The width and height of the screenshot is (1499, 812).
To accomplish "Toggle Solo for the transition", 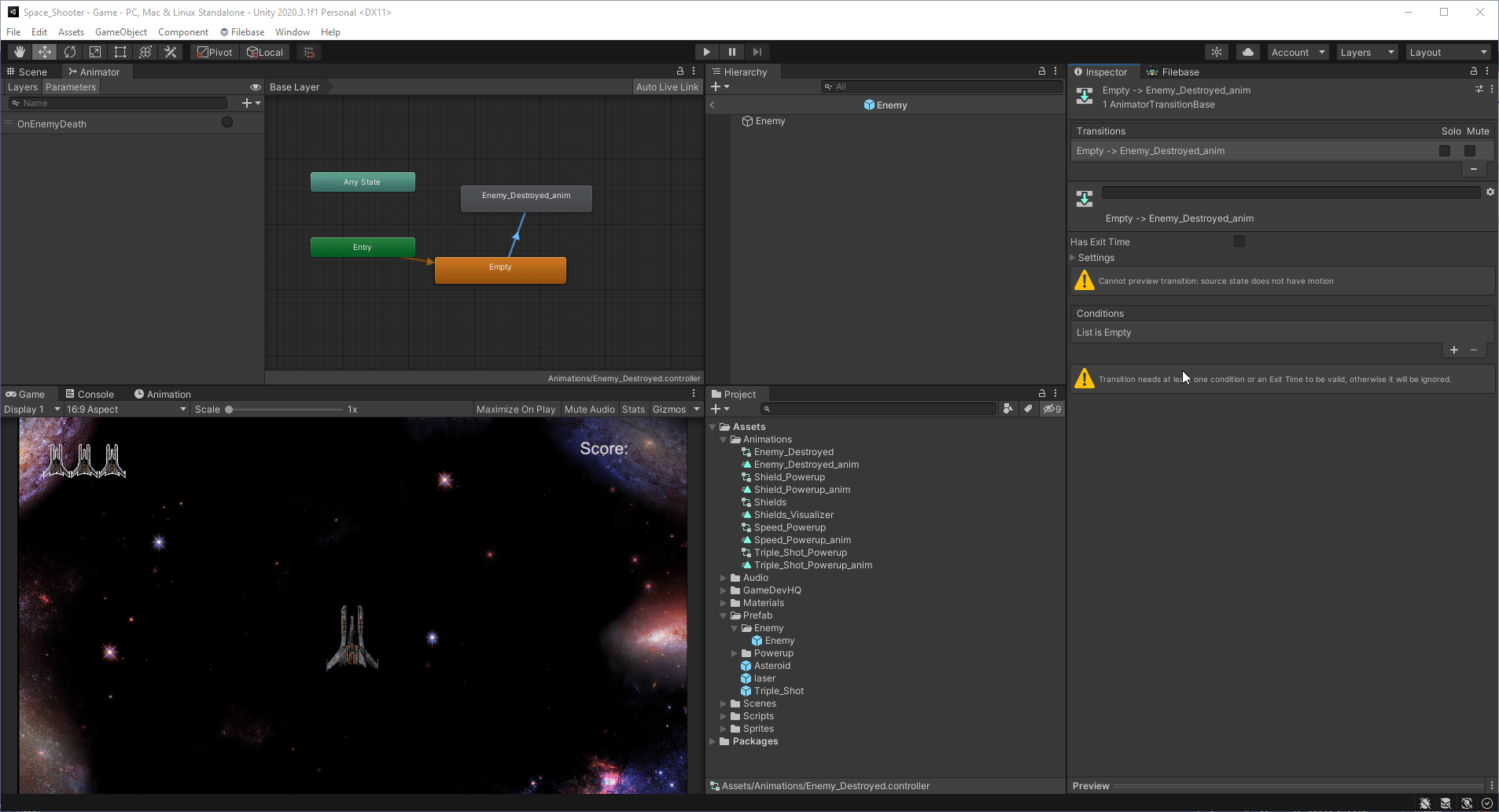I will tap(1445, 151).
